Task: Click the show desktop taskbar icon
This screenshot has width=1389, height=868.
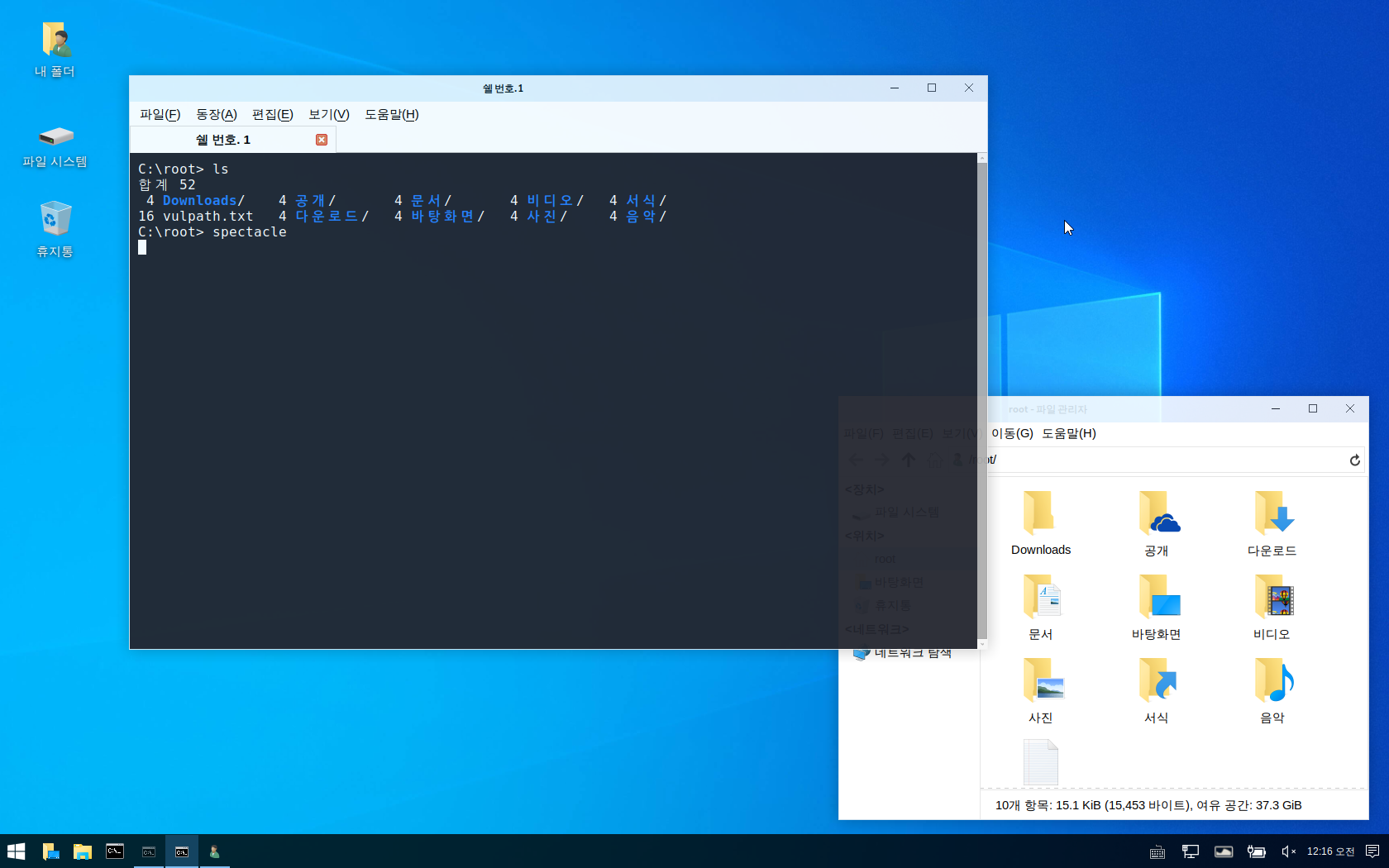Action: tap(50, 851)
